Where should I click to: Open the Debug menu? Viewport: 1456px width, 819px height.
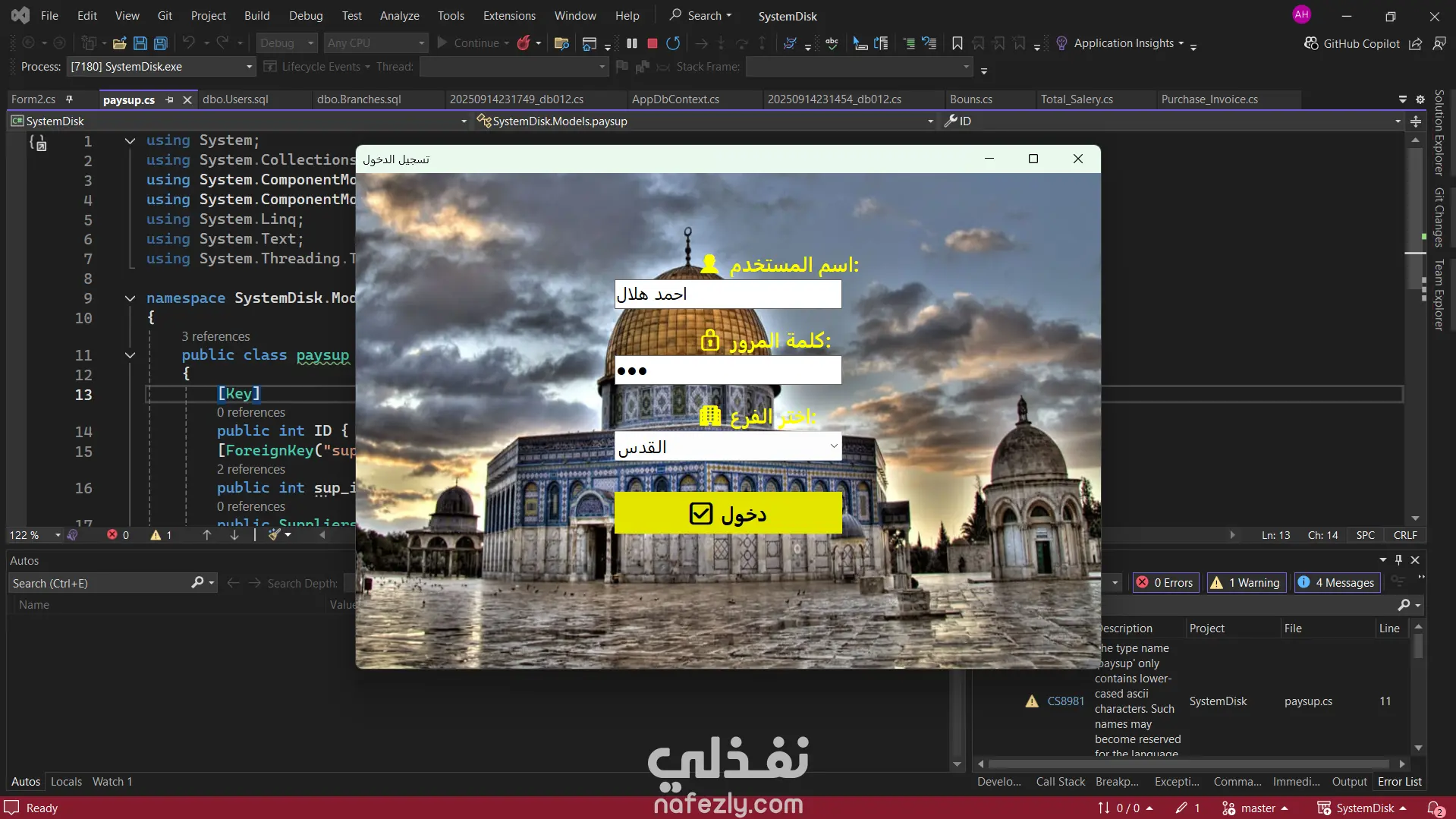306,15
